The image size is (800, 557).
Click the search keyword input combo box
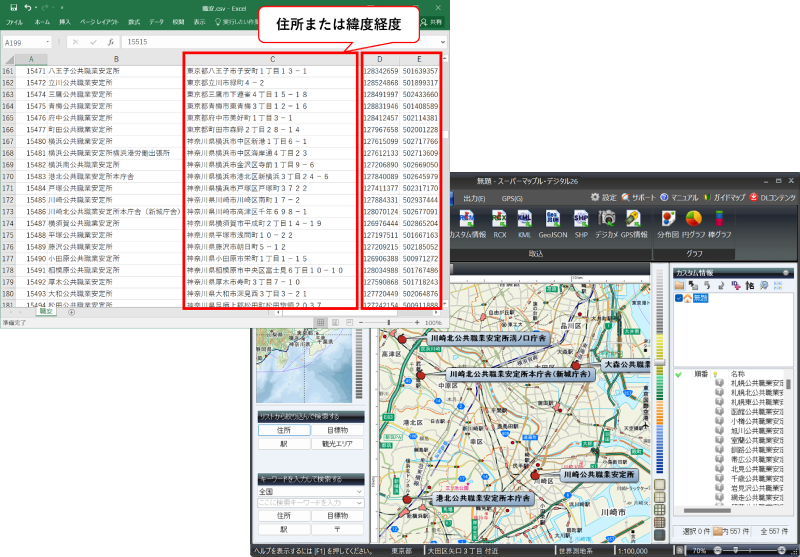click(x=311, y=502)
